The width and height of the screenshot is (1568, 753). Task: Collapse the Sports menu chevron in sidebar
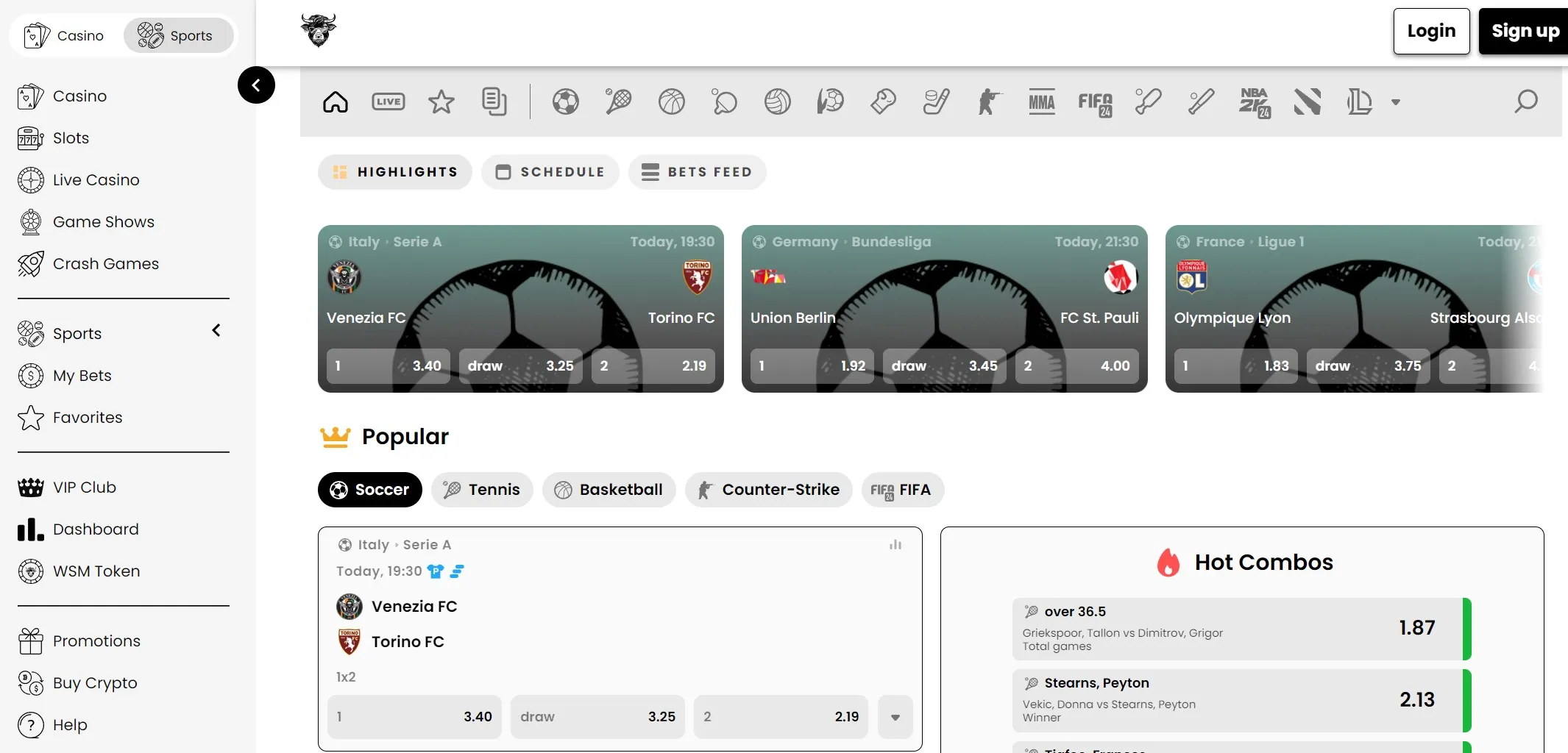pyautogui.click(x=216, y=331)
